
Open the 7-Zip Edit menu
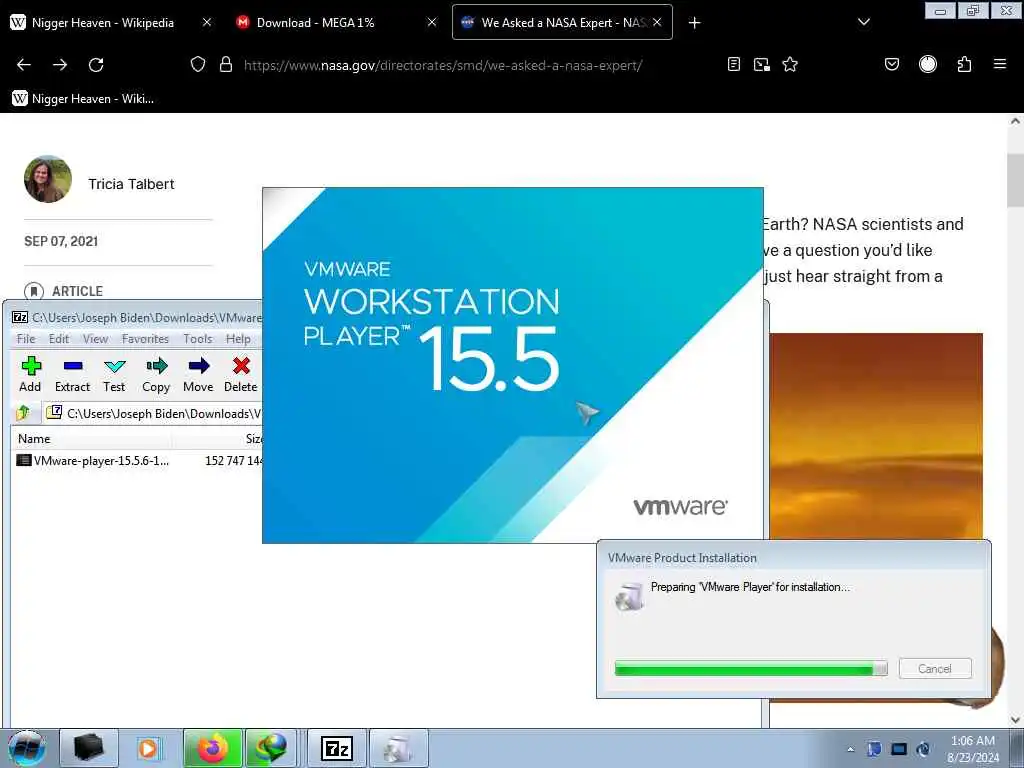click(x=59, y=338)
